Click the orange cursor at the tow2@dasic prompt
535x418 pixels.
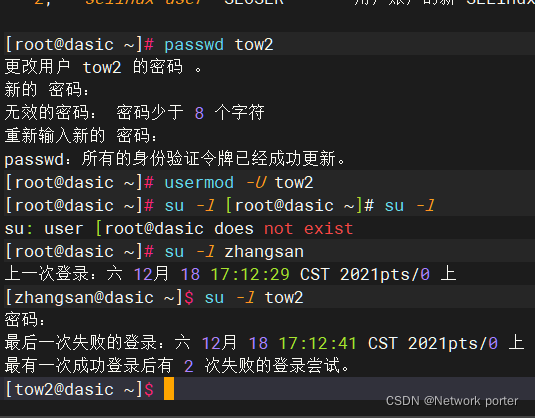[x=169, y=389]
